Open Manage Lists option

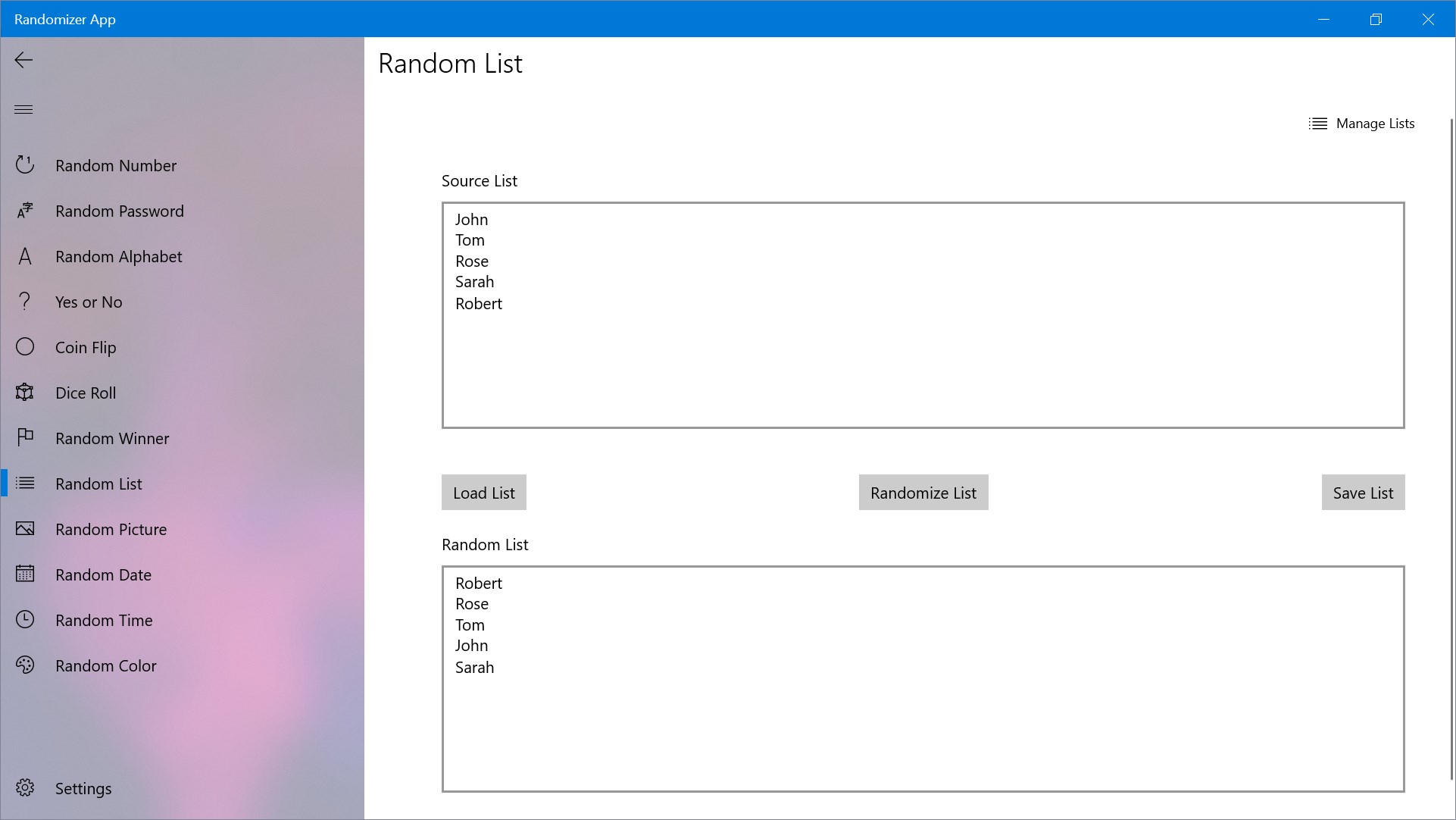1361,124
